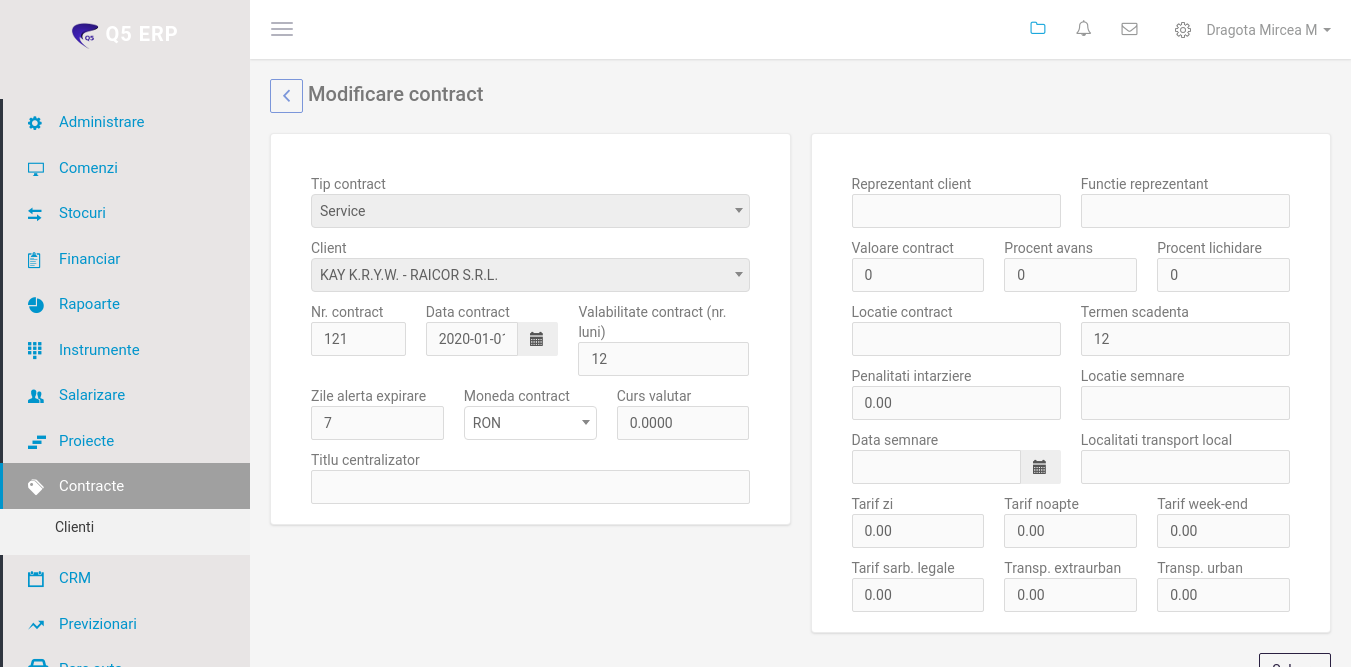This screenshot has width=1351, height=667.
Task: Expand the Tip contract dropdown
Action: pyautogui.click(x=530, y=211)
